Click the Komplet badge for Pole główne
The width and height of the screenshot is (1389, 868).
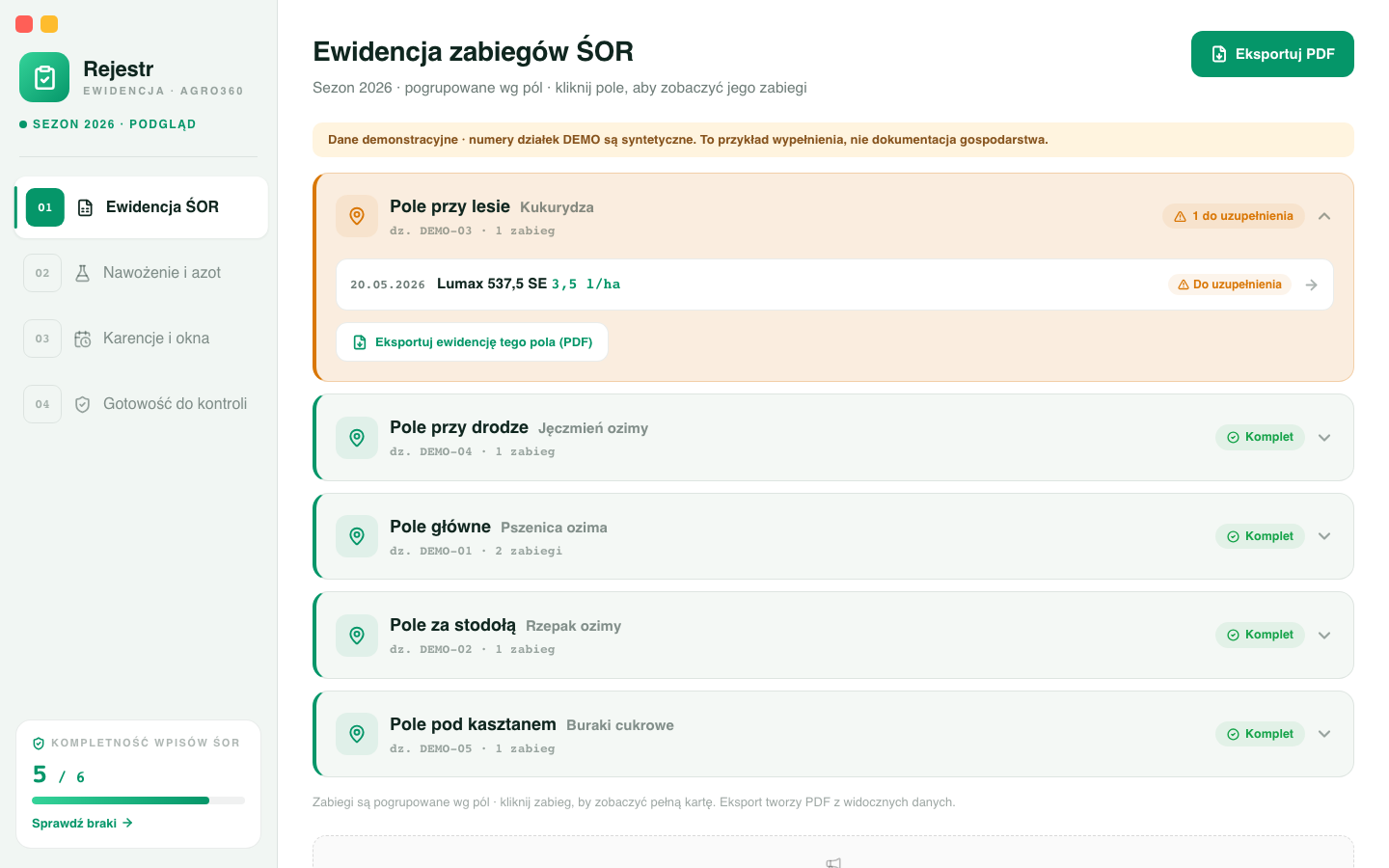click(1260, 536)
